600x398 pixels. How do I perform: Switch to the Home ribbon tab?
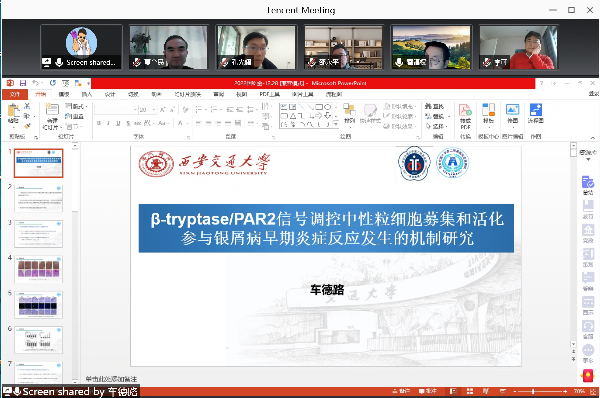(40, 94)
